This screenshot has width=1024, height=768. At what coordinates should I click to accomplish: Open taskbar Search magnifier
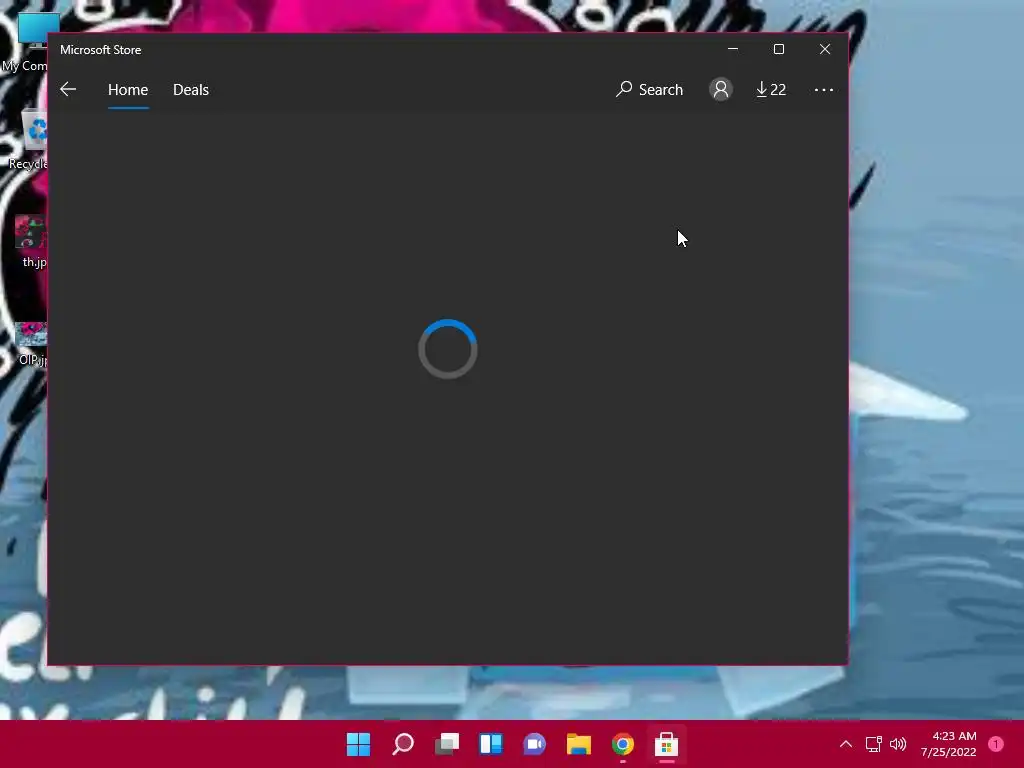(402, 744)
